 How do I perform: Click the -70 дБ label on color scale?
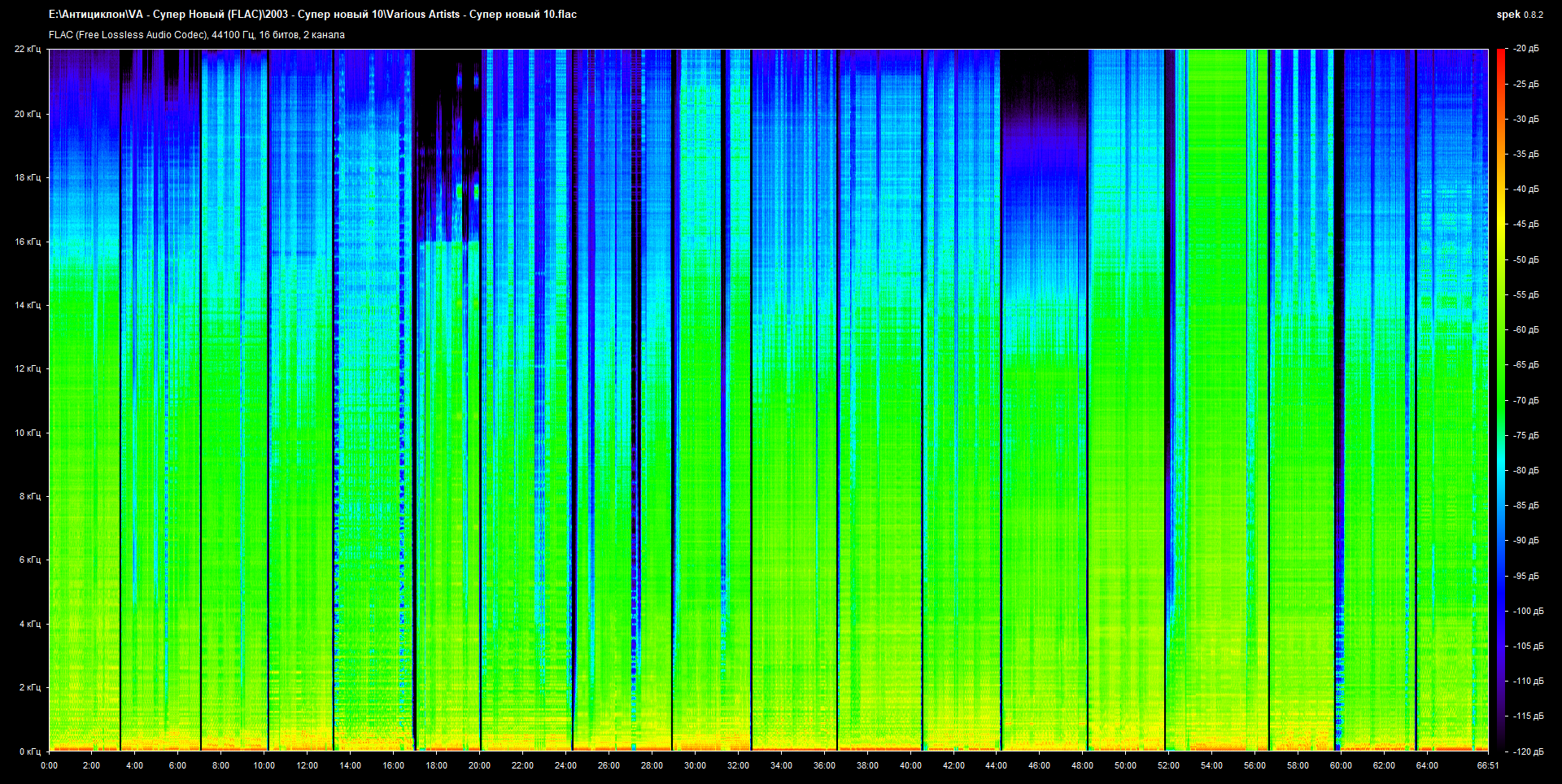pos(1526,400)
